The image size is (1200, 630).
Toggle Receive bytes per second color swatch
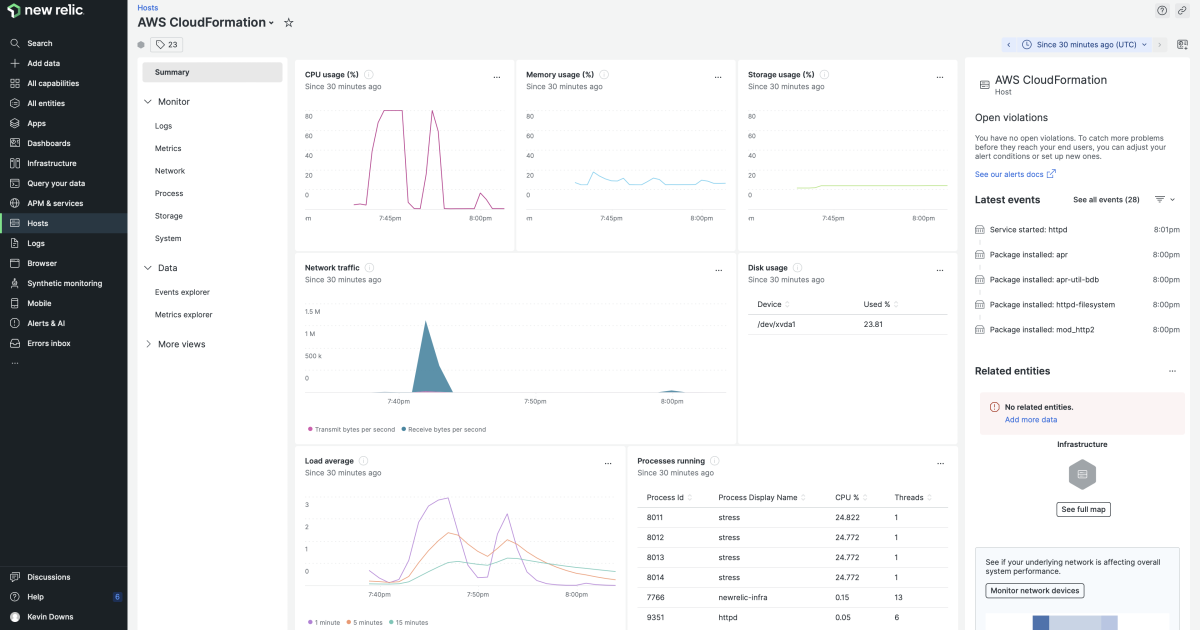(404, 429)
